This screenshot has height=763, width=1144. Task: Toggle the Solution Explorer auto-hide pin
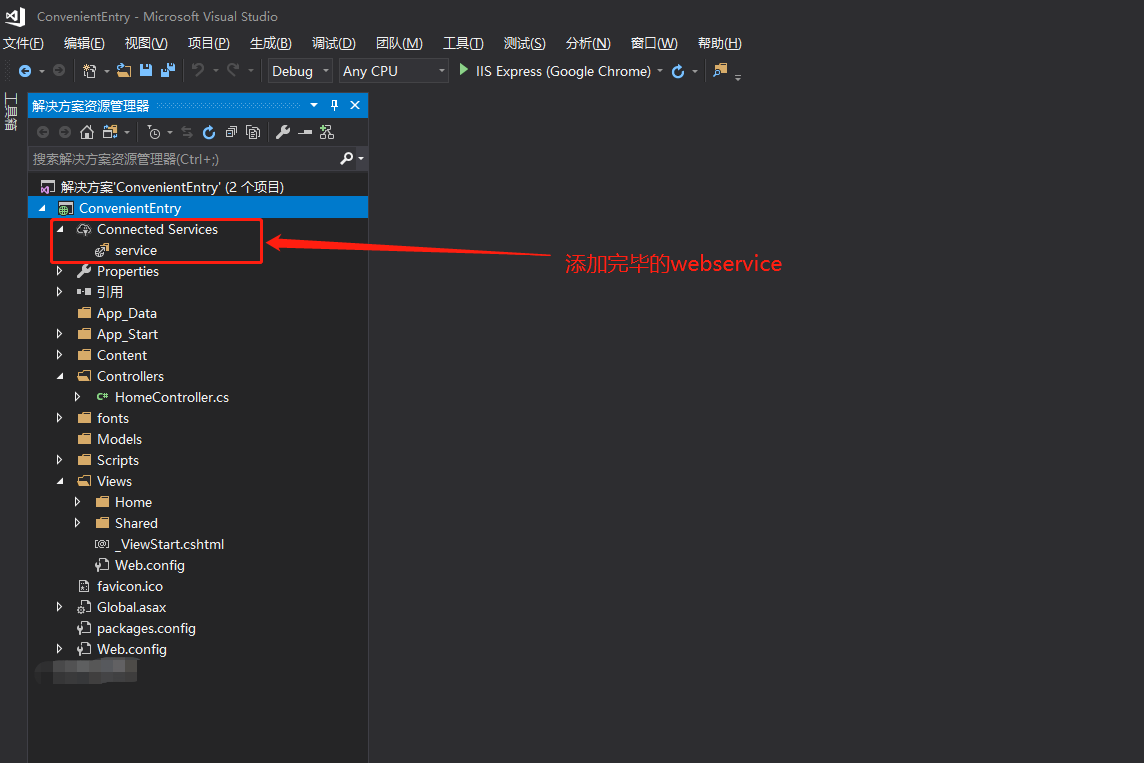pos(334,105)
